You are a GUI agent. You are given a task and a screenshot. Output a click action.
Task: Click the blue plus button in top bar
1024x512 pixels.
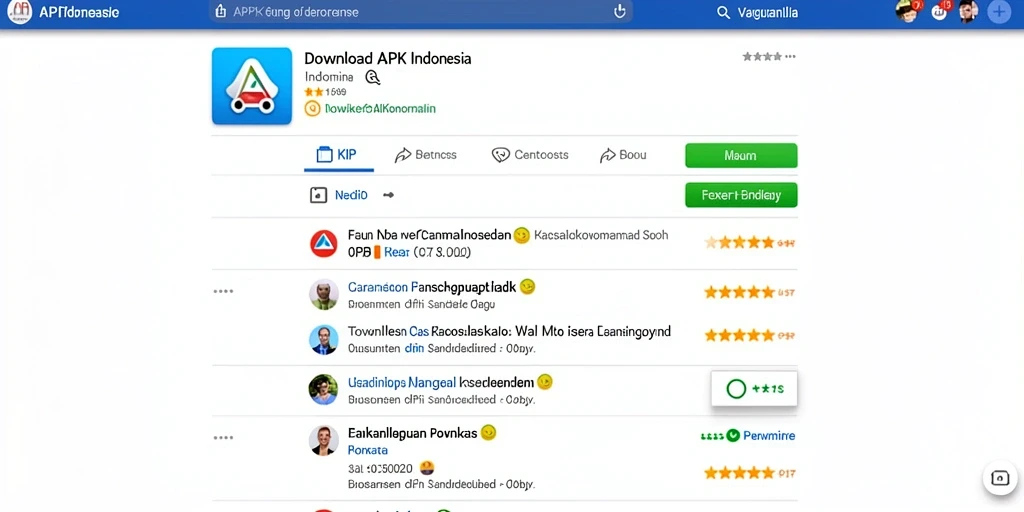click(1000, 12)
